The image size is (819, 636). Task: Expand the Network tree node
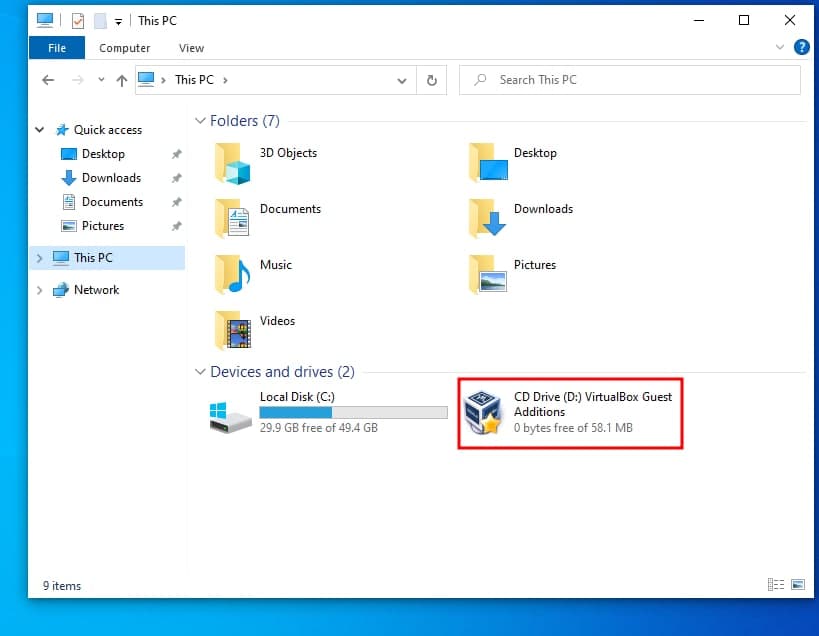pyautogui.click(x=39, y=290)
